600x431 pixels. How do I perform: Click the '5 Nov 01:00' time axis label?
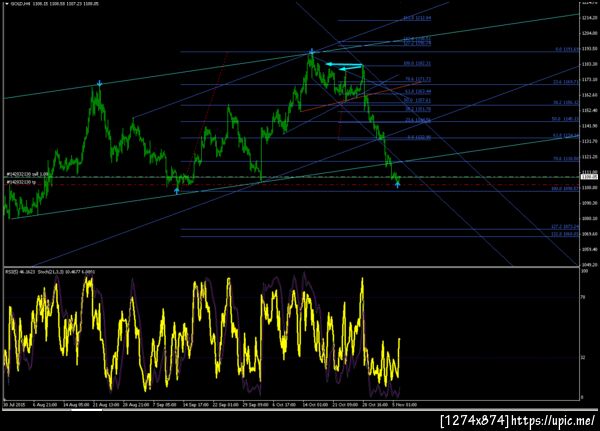(x=404, y=405)
